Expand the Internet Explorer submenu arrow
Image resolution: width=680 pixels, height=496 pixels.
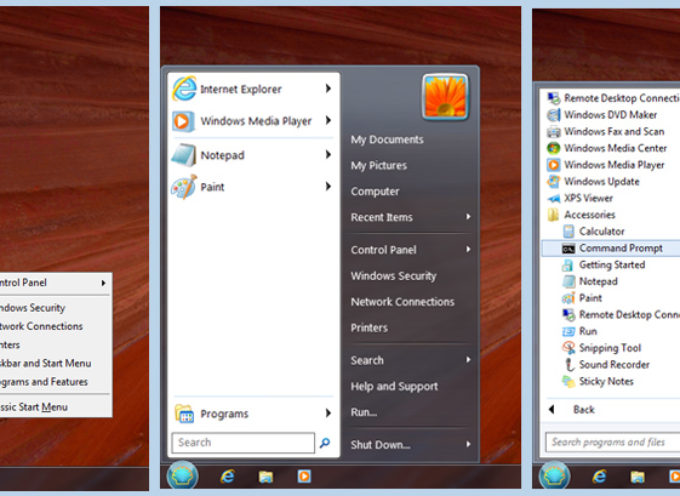point(328,88)
